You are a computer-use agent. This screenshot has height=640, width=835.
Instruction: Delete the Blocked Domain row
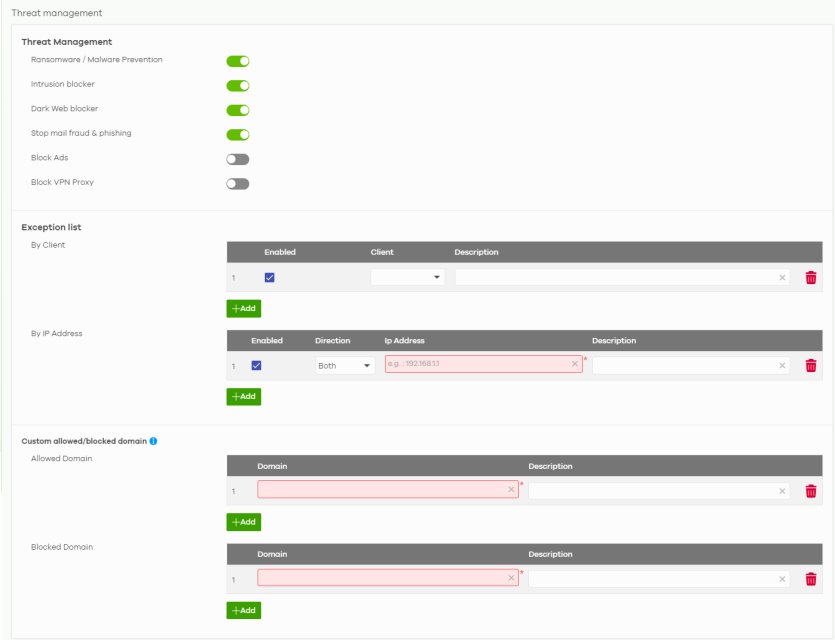(x=810, y=579)
